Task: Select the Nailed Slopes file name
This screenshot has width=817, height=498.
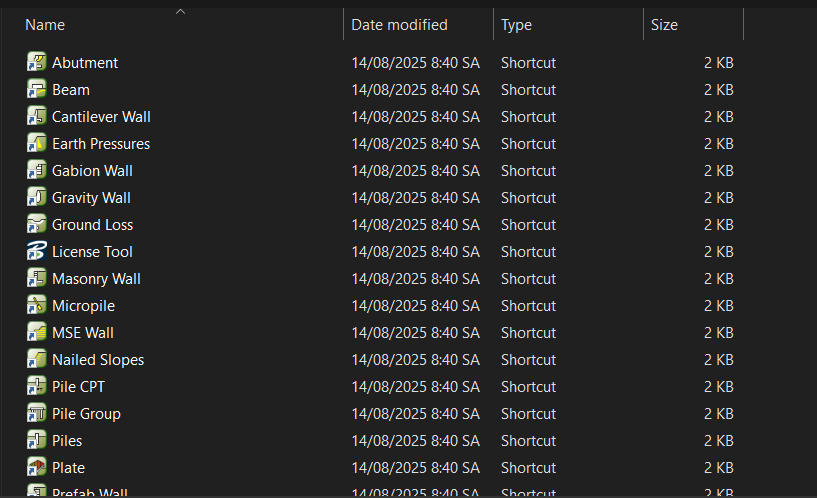Action: pos(98,359)
